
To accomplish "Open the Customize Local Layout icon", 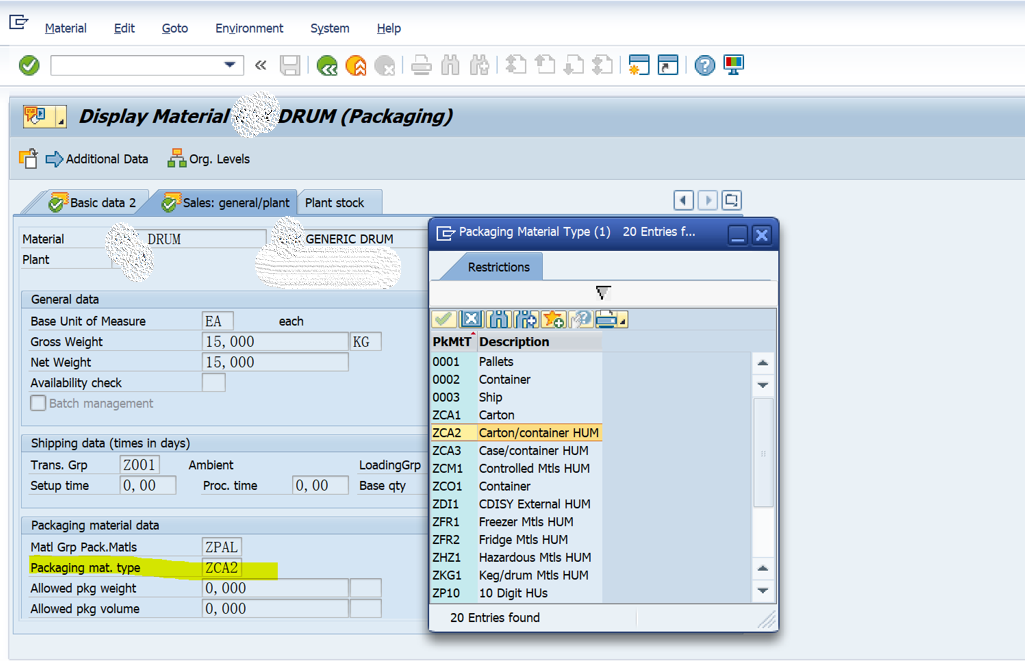I will [734, 65].
